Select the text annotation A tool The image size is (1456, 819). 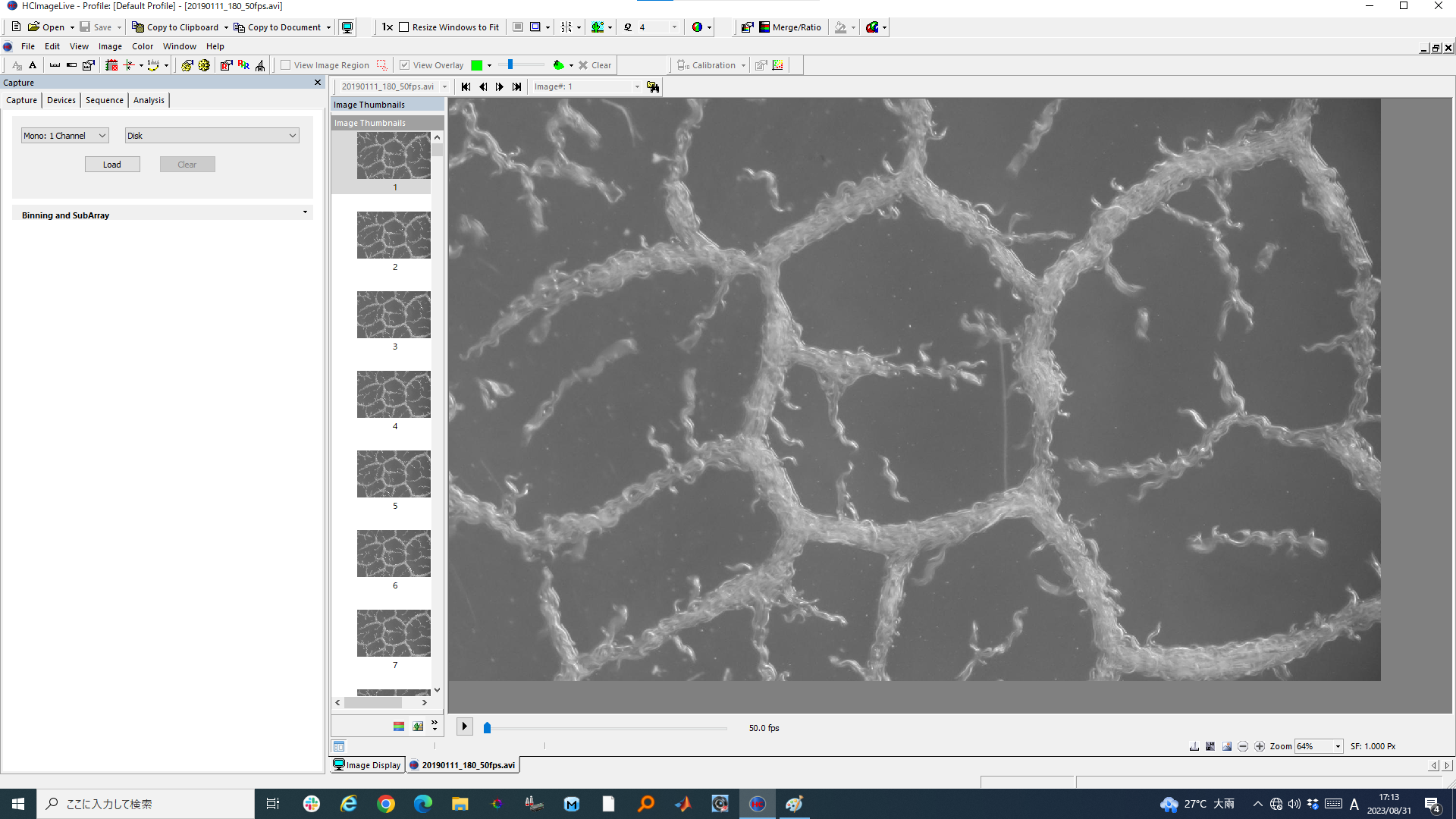click(33, 65)
